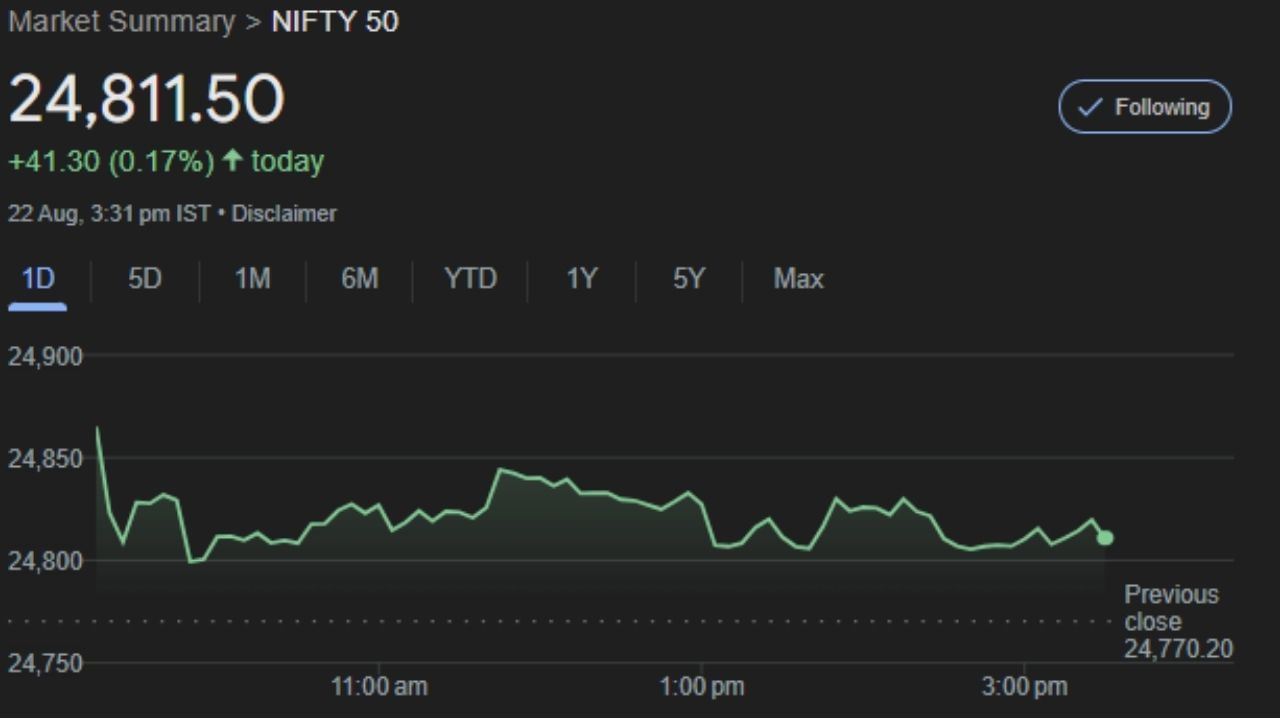
Task: Click the 24,800 y-axis label
Action: coord(45,561)
